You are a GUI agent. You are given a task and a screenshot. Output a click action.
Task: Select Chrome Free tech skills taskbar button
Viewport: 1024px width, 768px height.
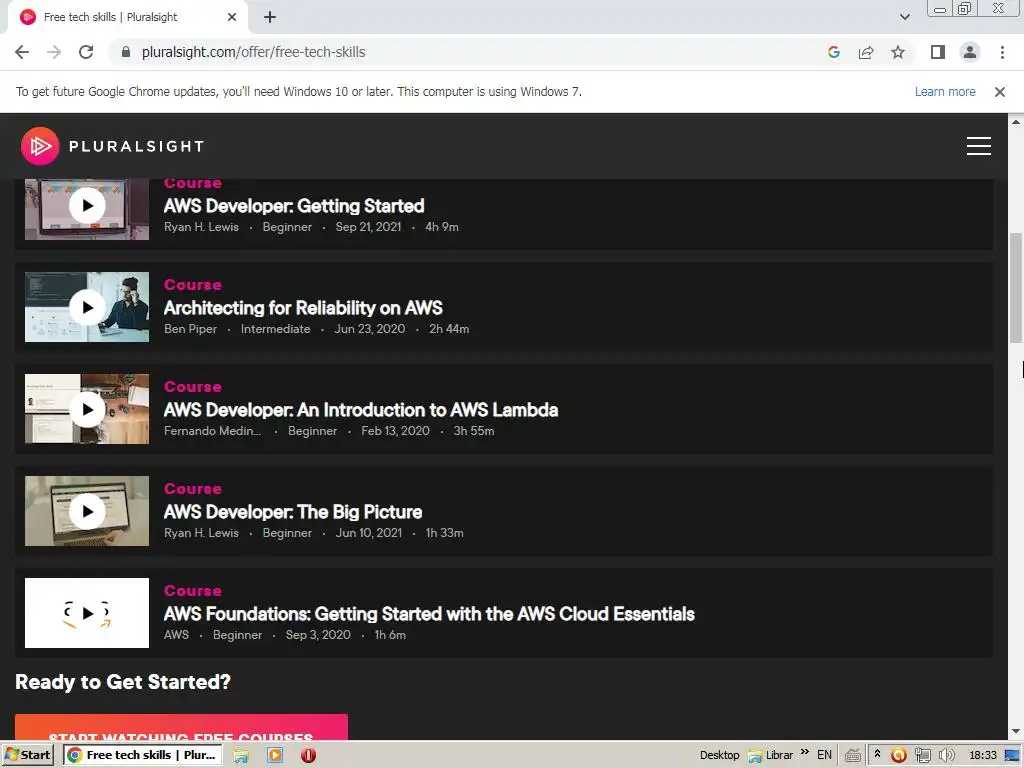click(142, 755)
